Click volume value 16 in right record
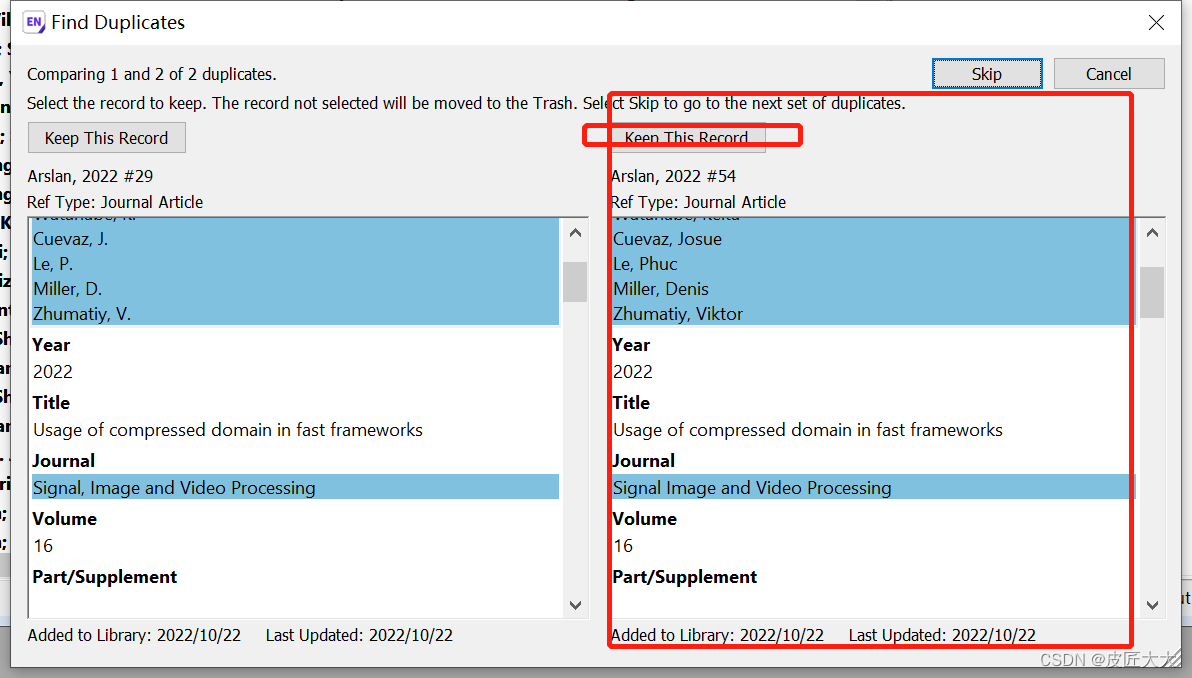The height and width of the screenshot is (678, 1192). [x=623, y=546]
